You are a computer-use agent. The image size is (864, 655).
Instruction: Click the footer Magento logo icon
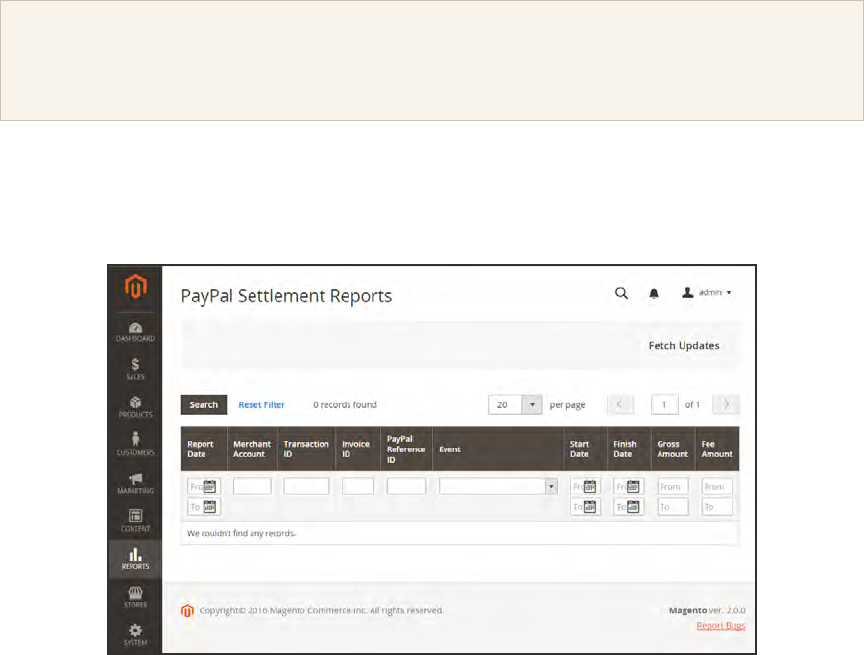tap(187, 610)
